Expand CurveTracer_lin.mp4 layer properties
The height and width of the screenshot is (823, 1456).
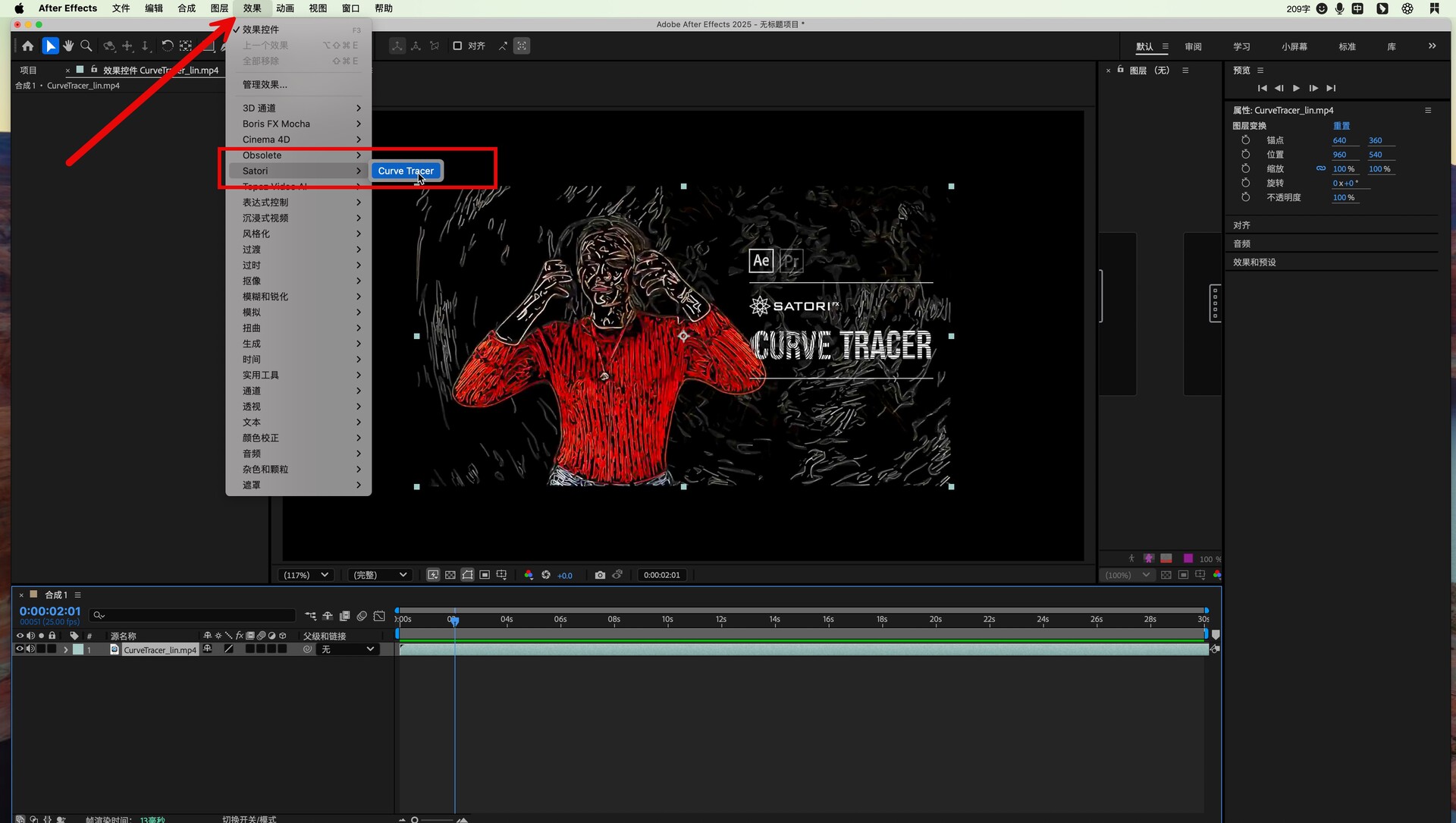tap(66, 650)
